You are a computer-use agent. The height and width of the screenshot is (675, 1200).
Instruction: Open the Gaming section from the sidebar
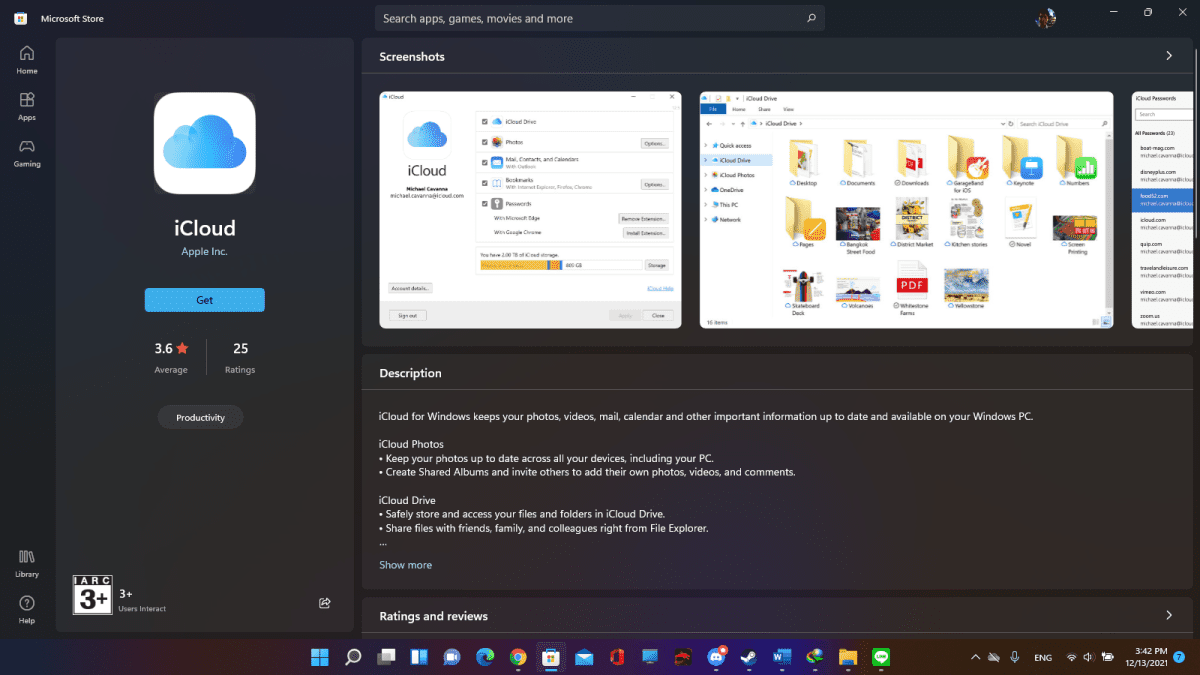[26, 152]
